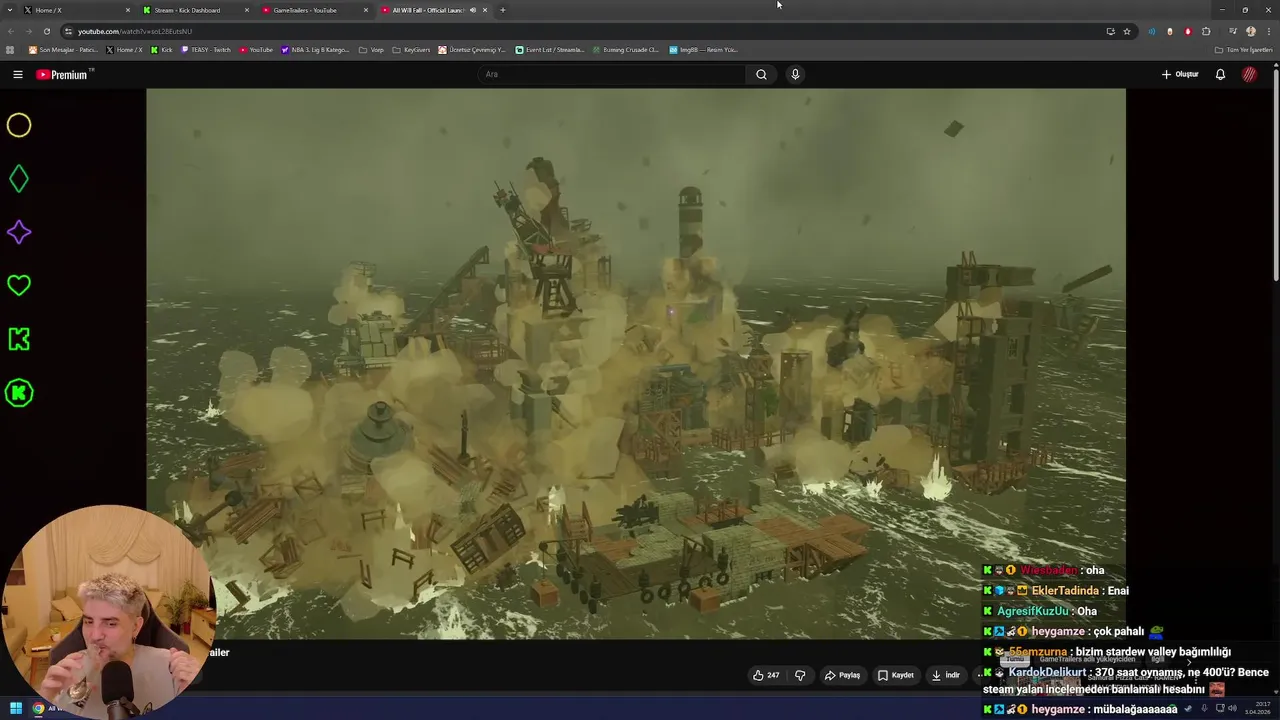Image resolution: width=1280 pixels, height=720 pixels.
Task: Click the green diamond overlay icon
Action: pos(19,179)
